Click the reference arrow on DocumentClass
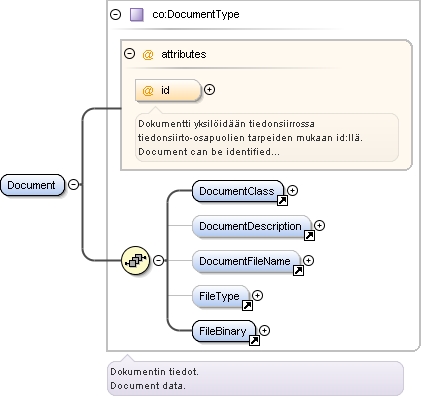 pos(282,200)
